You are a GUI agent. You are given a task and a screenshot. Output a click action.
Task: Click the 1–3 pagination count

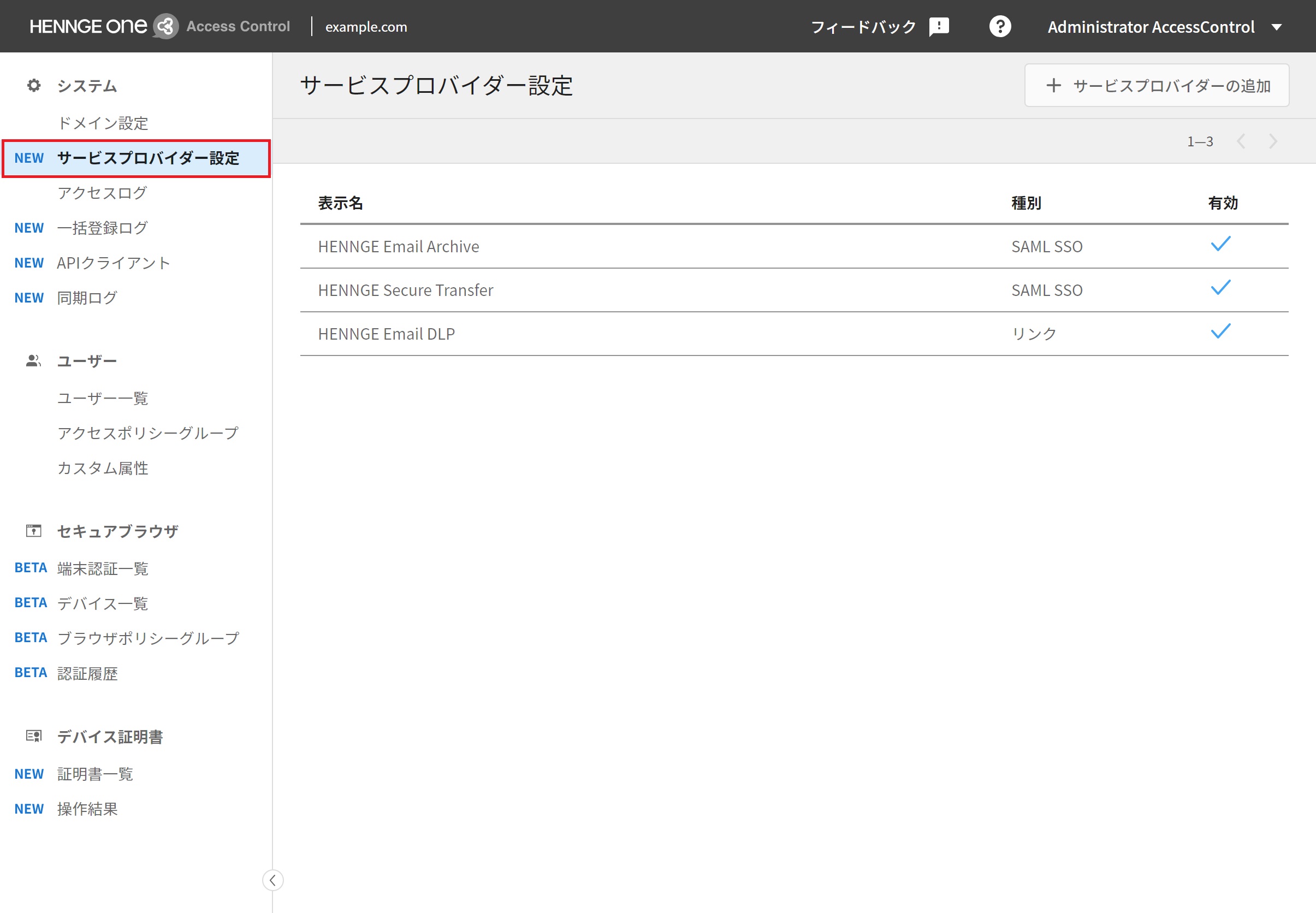pyautogui.click(x=1200, y=141)
